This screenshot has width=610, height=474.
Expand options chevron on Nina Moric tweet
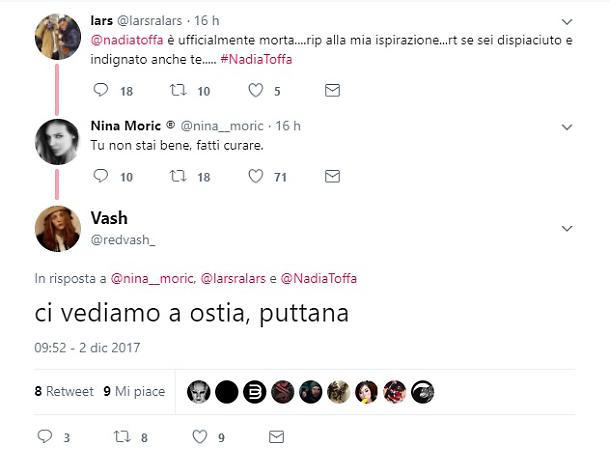(567, 127)
